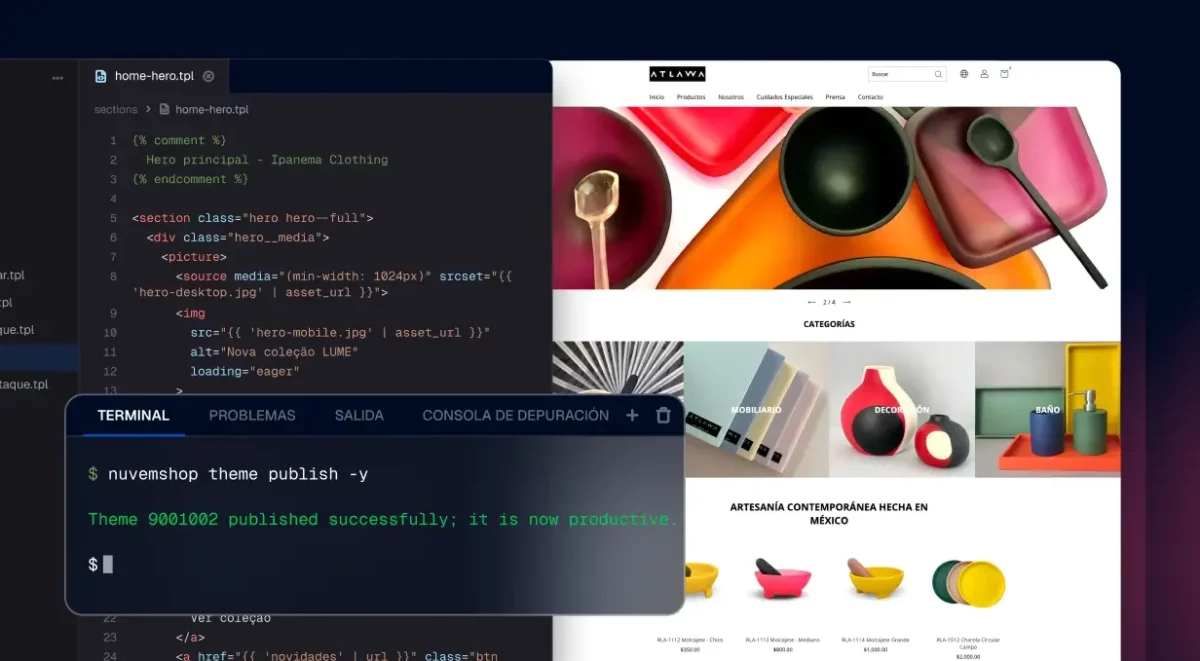Select the home-hero.tpl editor tab

click(x=154, y=76)
